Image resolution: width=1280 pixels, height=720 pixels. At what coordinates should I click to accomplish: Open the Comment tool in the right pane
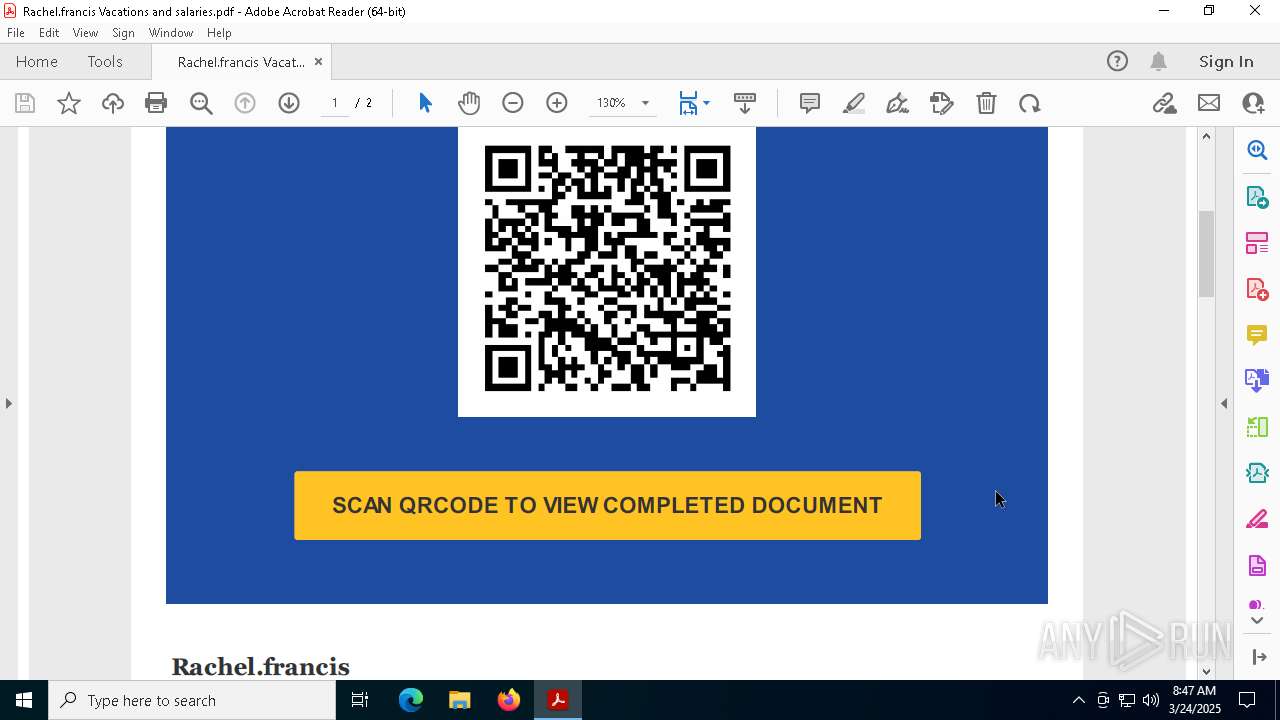(1257, 334)
